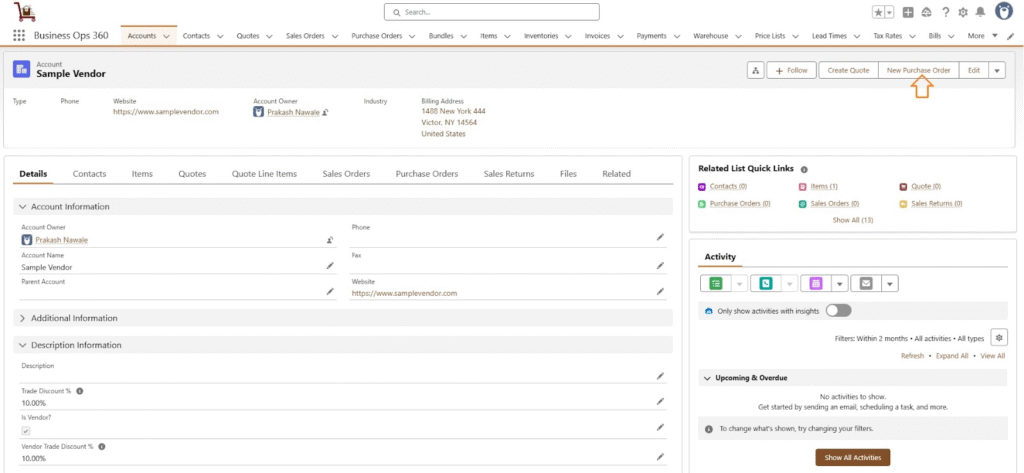Collapse the Upcoming & Overdue section

pyautogui.click(x=708, y=378)
